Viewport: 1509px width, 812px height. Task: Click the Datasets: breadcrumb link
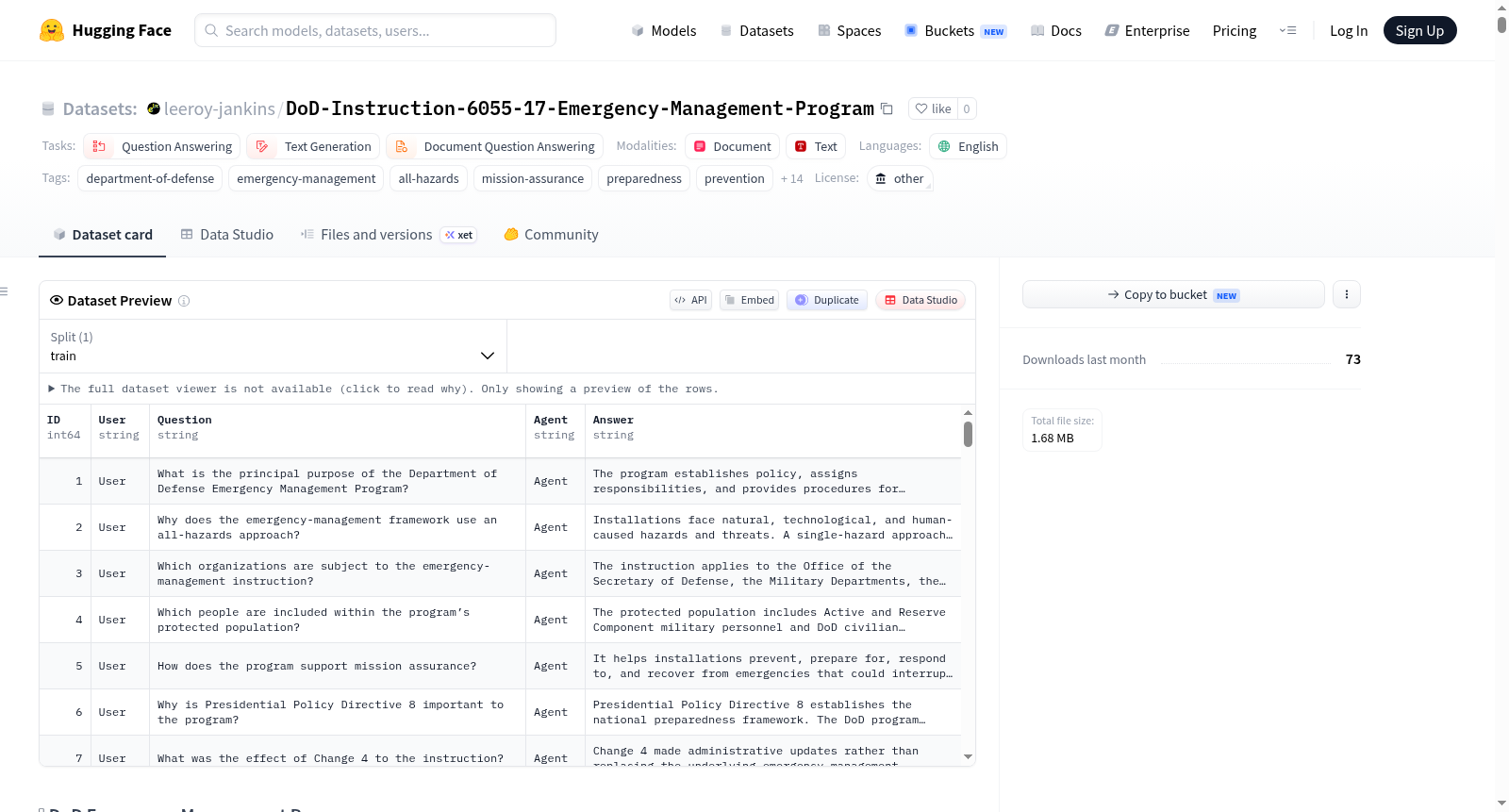100,108
